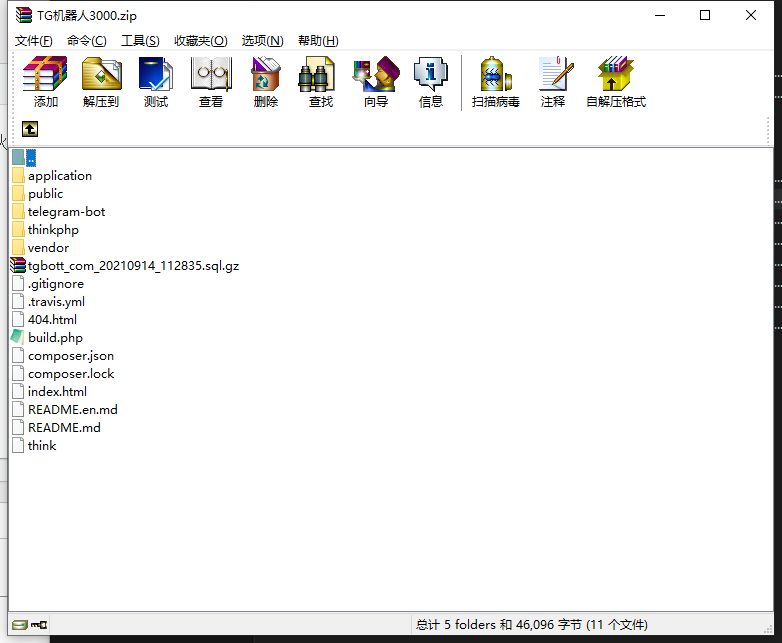782x643 pixels.
Task: Open the File (文件) menu
Action: tap(33, 41)
